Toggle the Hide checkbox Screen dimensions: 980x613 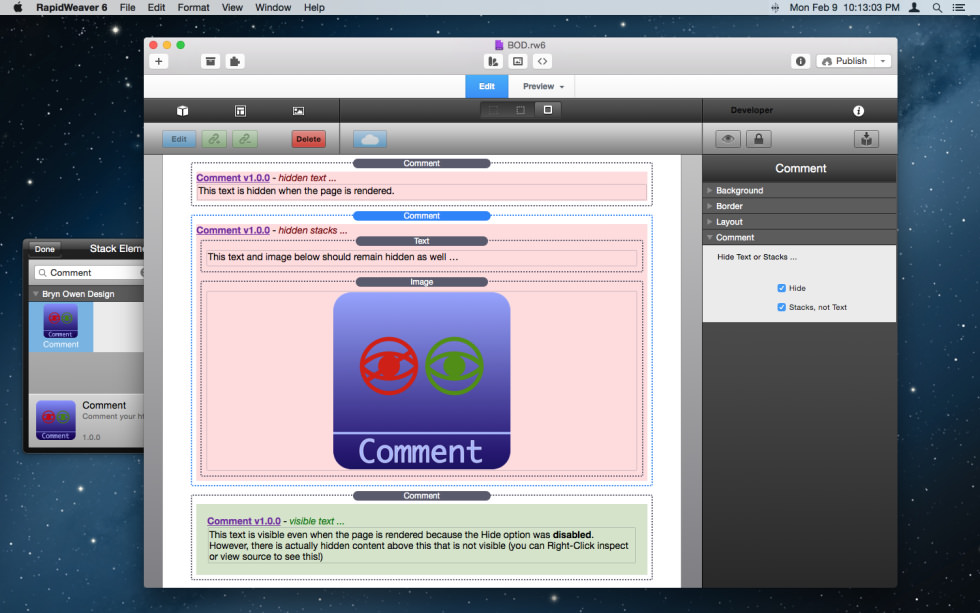781,288
